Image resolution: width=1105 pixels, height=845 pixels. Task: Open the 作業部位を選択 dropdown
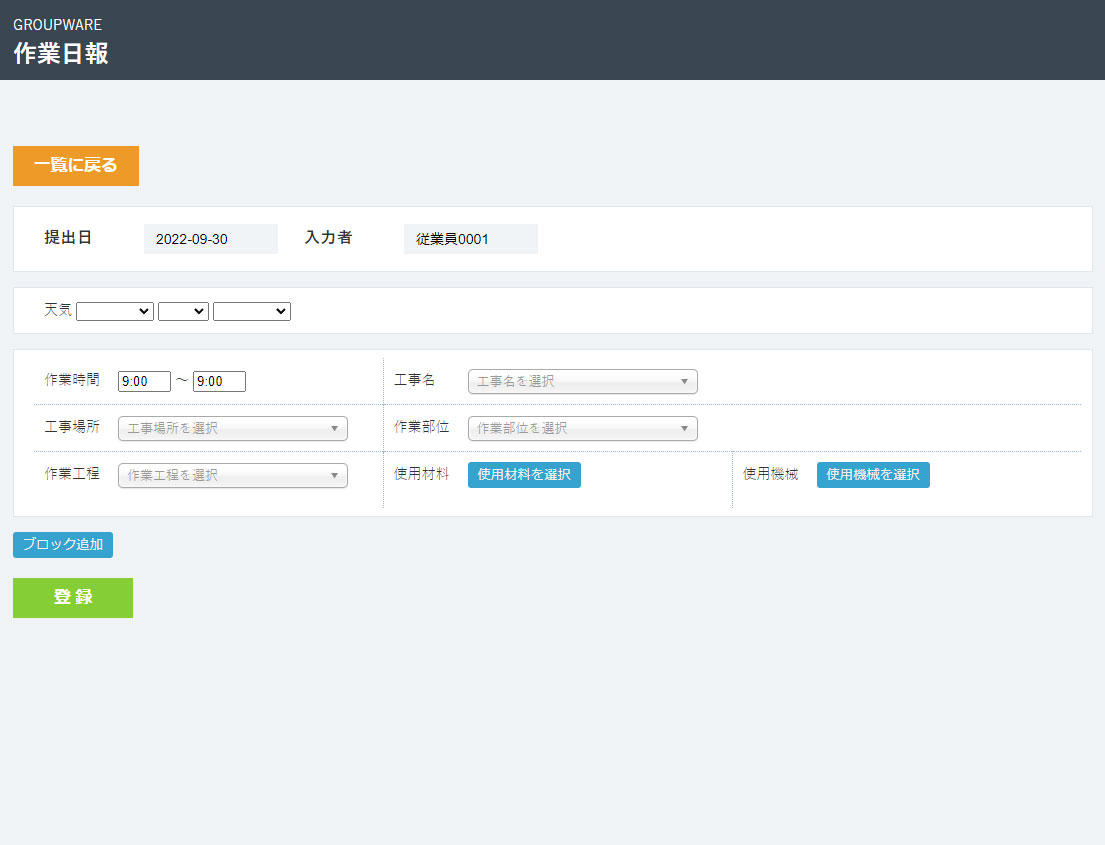click(582, 429)
